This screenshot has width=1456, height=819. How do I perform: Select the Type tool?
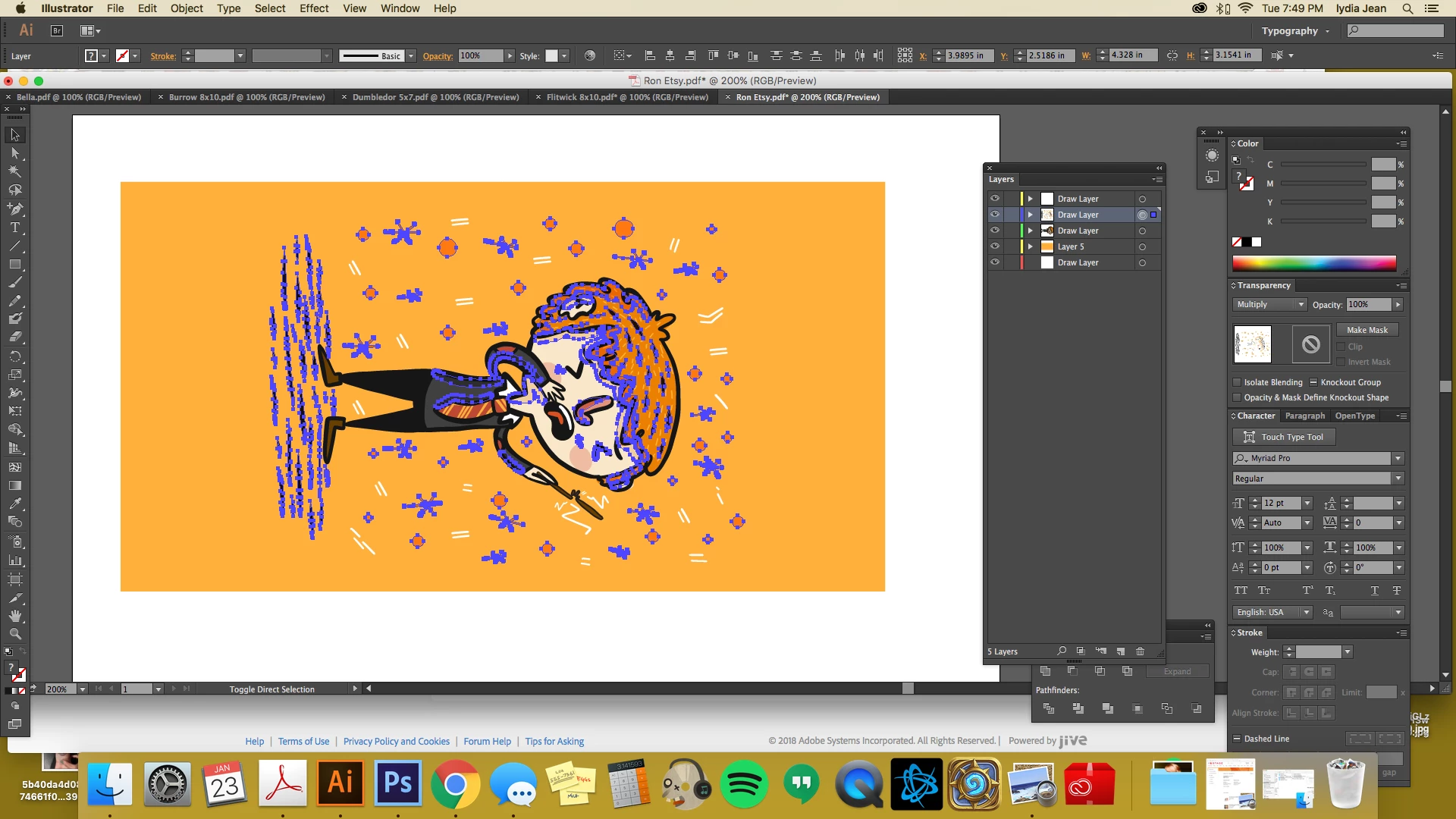point(15,227)
